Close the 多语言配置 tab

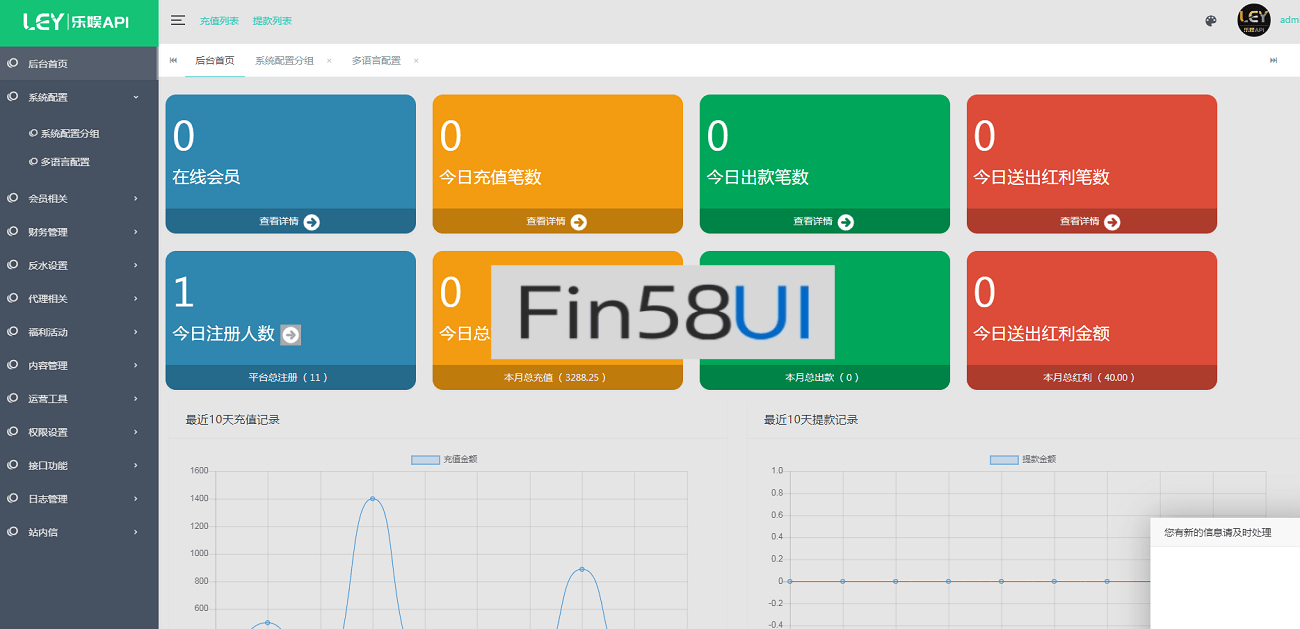tap(416, 61)
